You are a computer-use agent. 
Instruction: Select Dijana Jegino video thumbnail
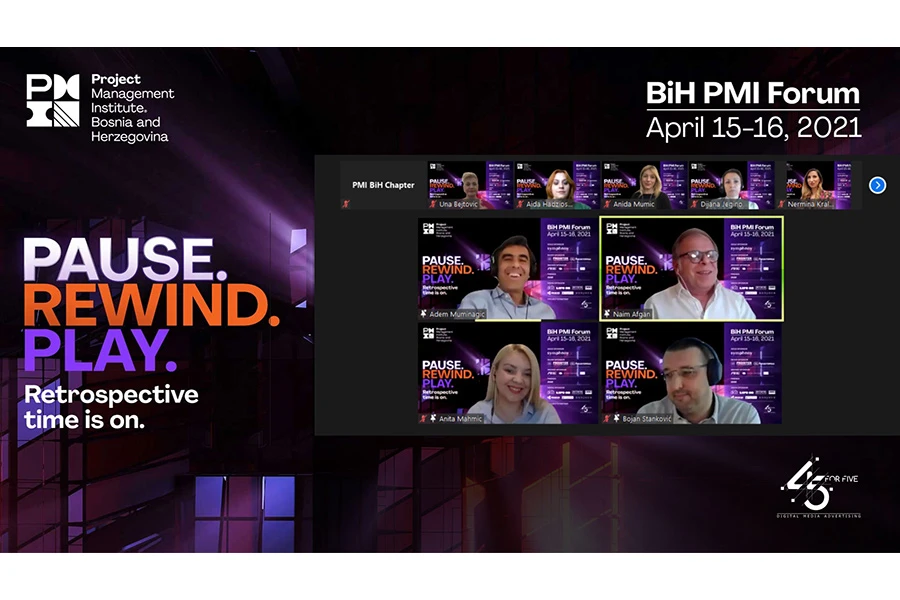[x=732, y=185]
